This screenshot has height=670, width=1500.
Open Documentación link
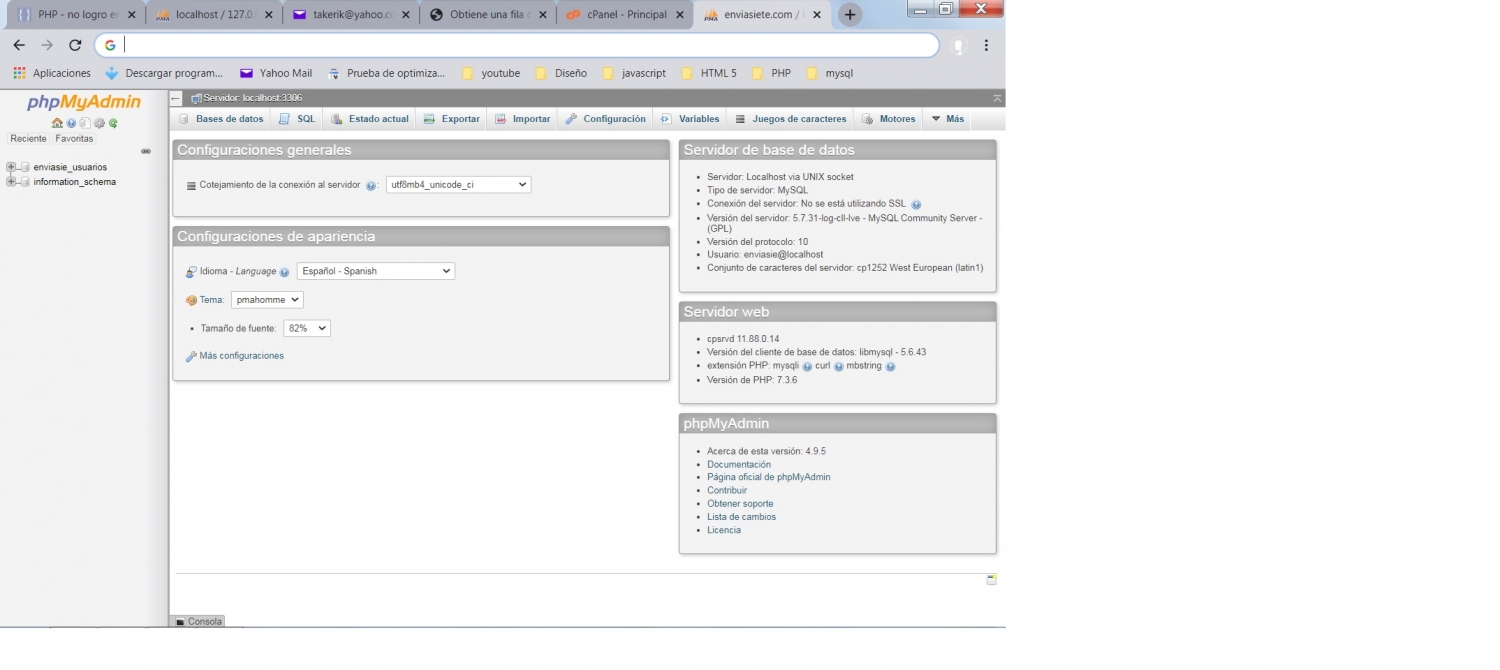739,465
